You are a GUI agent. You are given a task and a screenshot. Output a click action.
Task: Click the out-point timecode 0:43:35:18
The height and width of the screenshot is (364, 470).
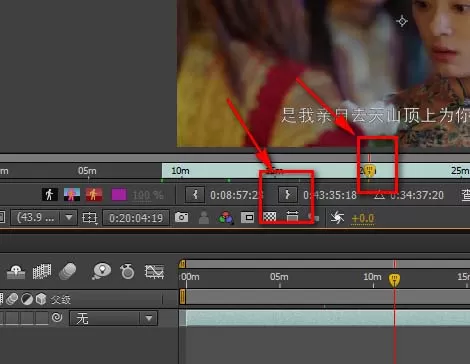tap(330, 195)
